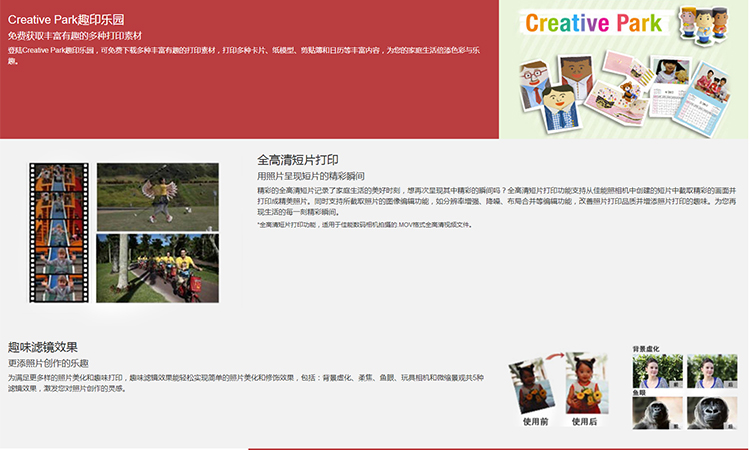Click the three paper figurine characters icon
The image size is (750, 450).
(x=704, y=25)
